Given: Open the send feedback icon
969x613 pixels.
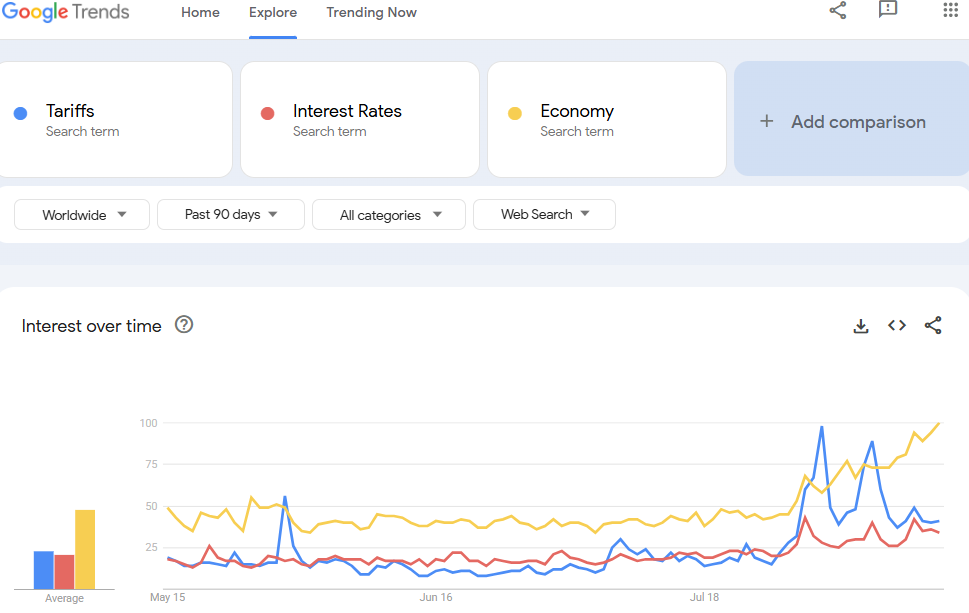Looking at the screenshot, I should click(x=888, y=9).
